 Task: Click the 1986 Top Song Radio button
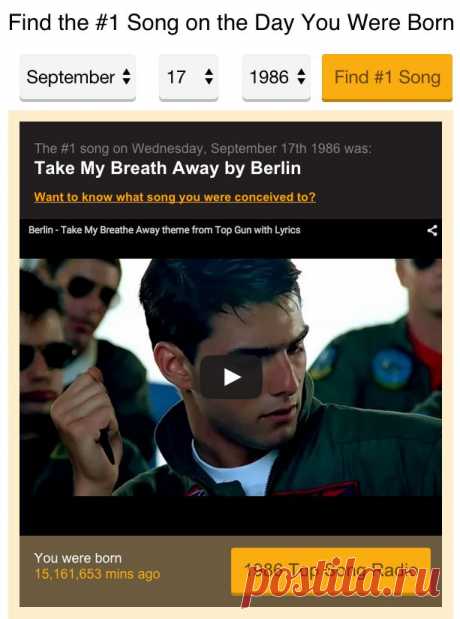(331, 570)
